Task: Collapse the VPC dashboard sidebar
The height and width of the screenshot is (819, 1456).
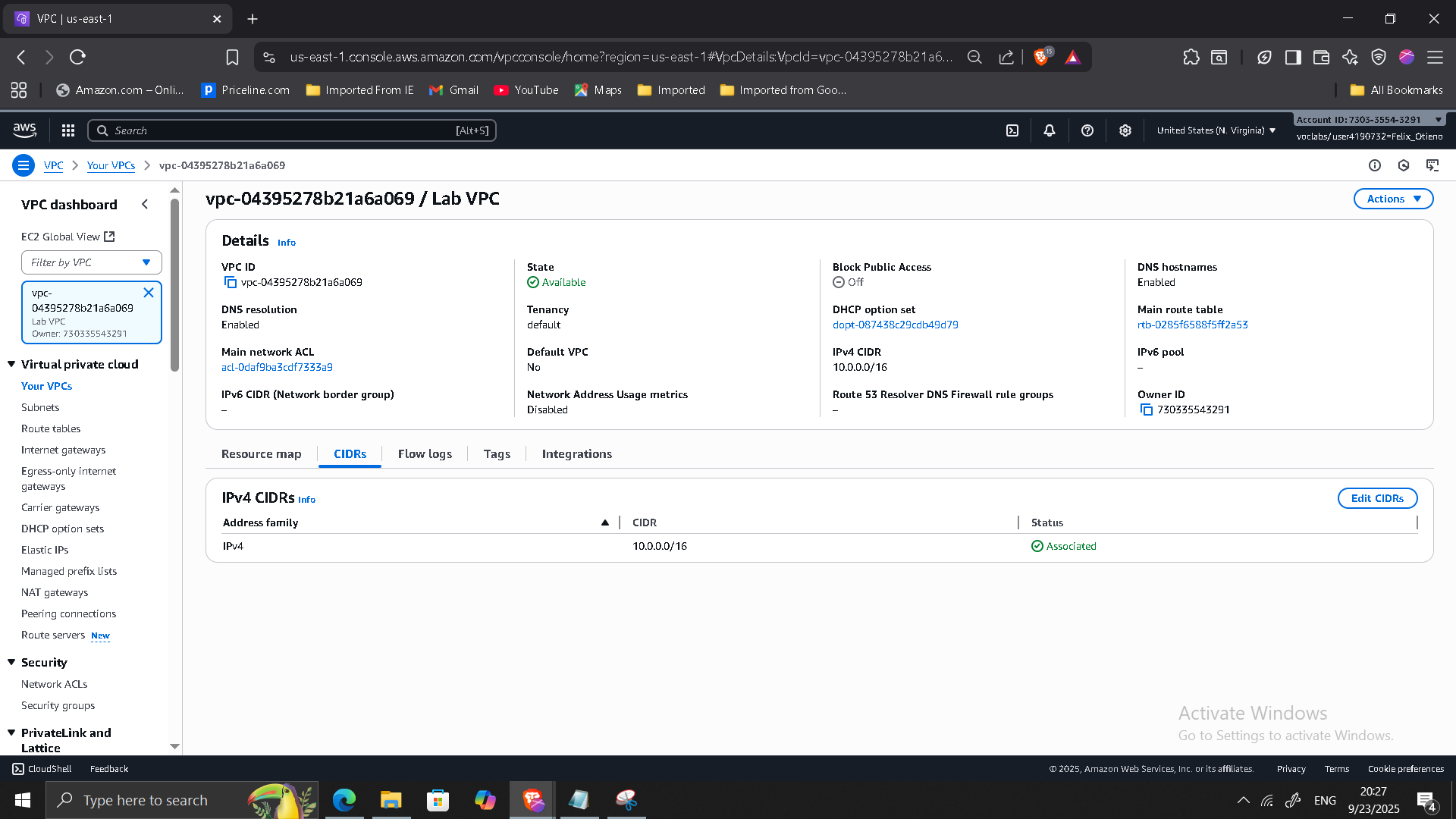Action: click(145, 204)
